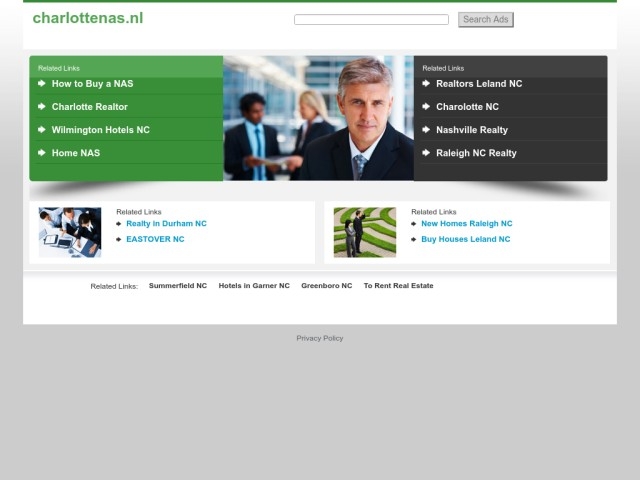Image resolution: width=640 pixels, height=480 pixels.
Task: Go to the To Rent Real Estate link
Action: pyautogui.click(x=398, y=286)
